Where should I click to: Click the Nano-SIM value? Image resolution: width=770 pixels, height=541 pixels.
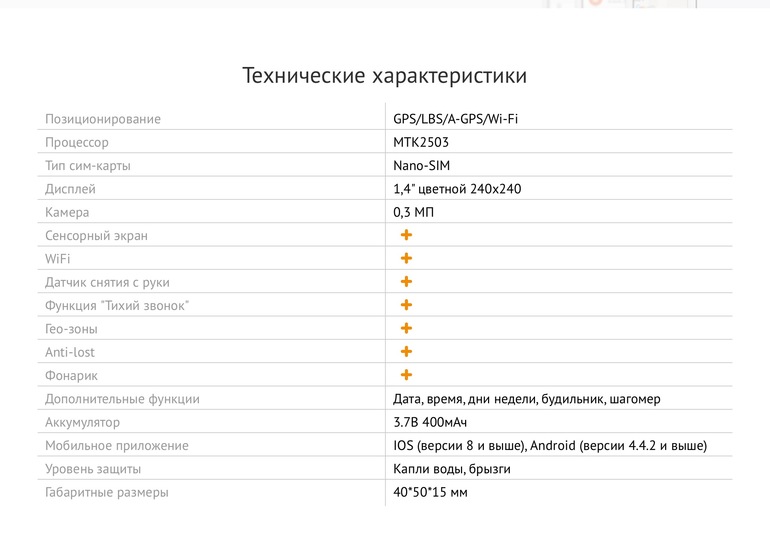click(x=421, y=165)
